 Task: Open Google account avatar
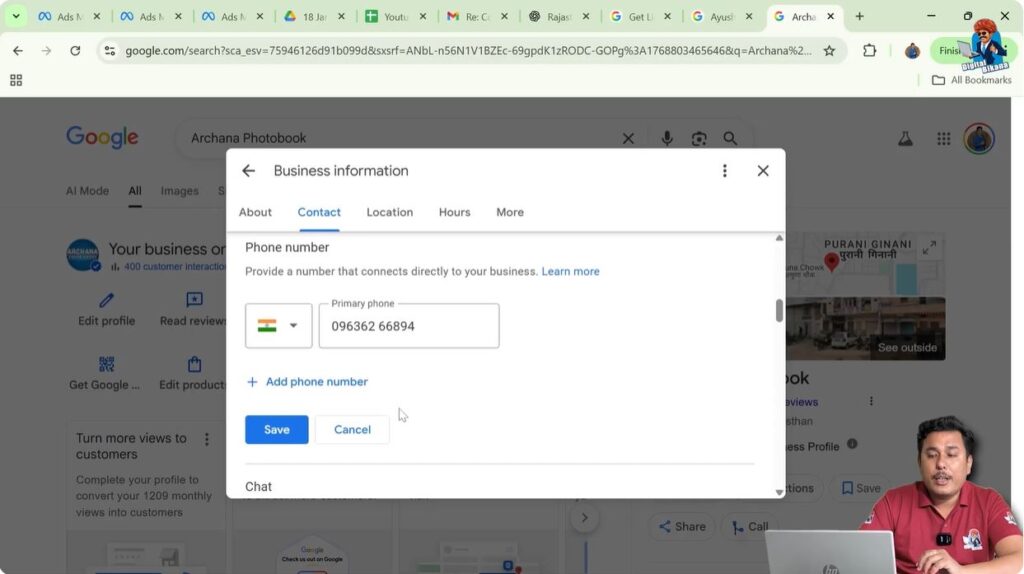(x=978, y=138)
